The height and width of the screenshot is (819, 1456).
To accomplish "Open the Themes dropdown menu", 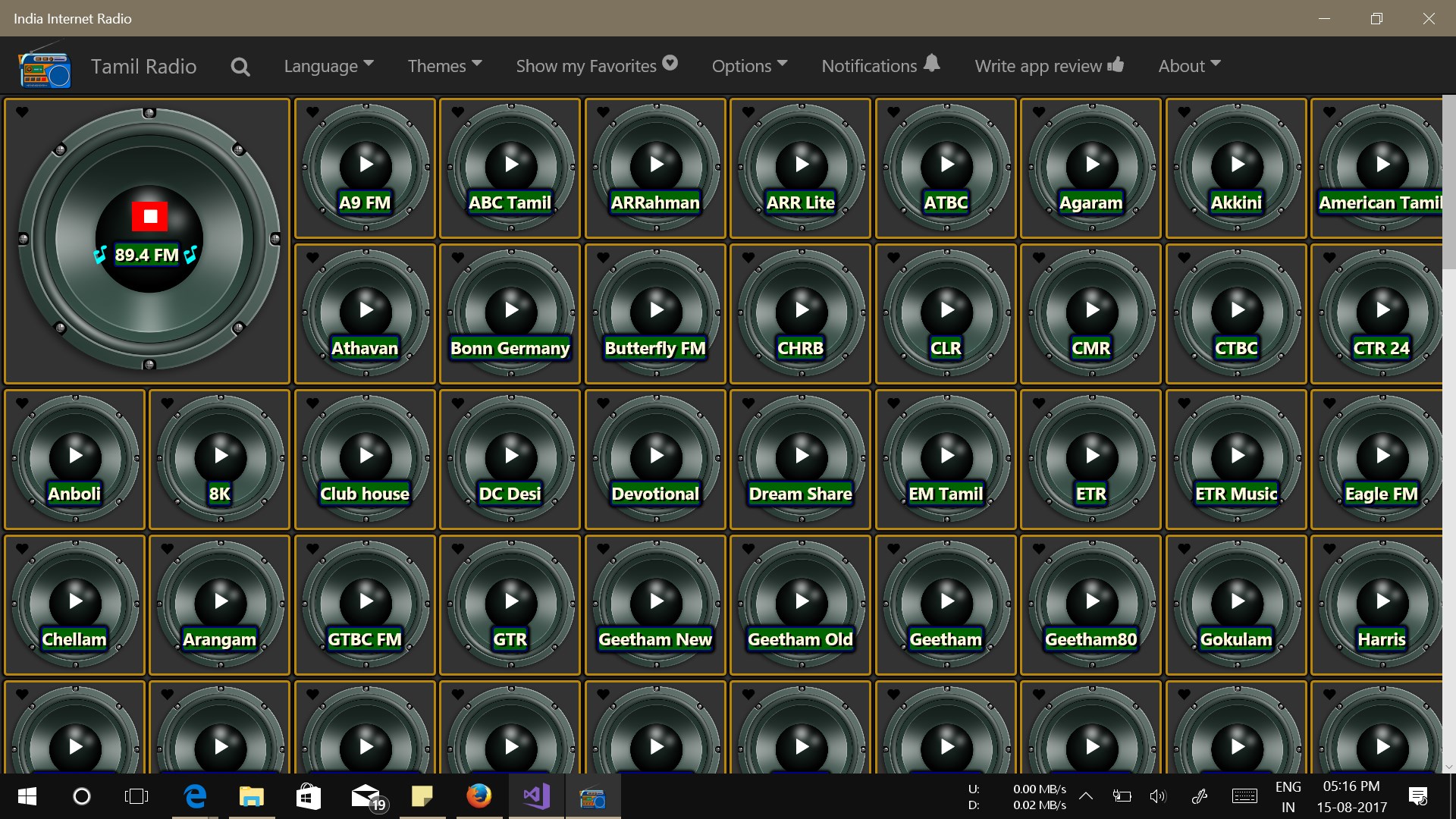I will tap(444, 66).
